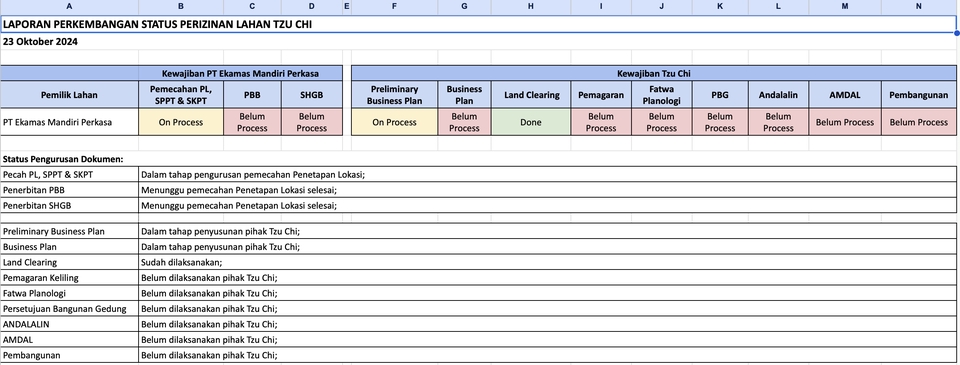Click 'Menunggu pemecahan...' description in Penerbitan SHGB row

pyautogui.click(x=547, y=205)
